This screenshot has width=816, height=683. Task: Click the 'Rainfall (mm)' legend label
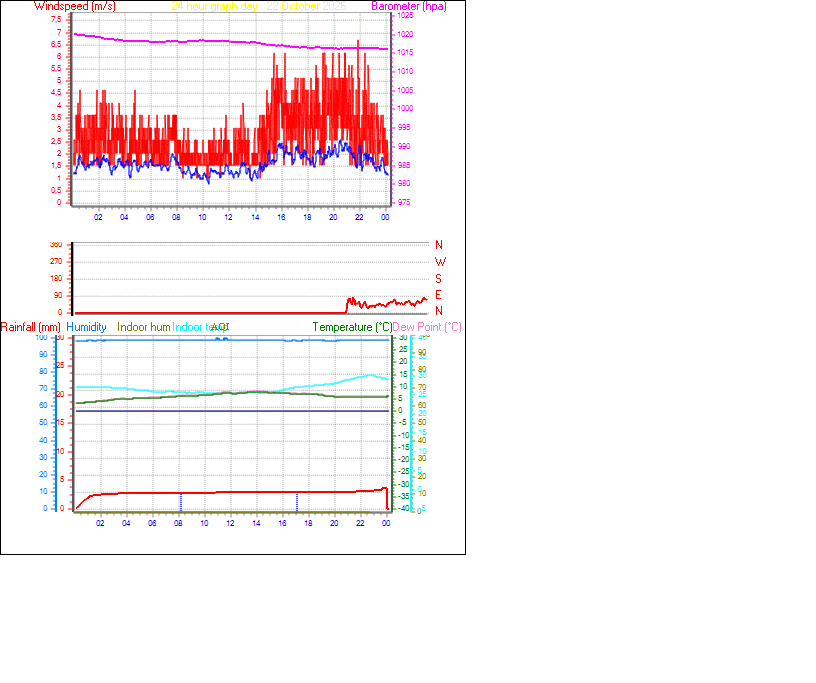(x=31, y=327)
